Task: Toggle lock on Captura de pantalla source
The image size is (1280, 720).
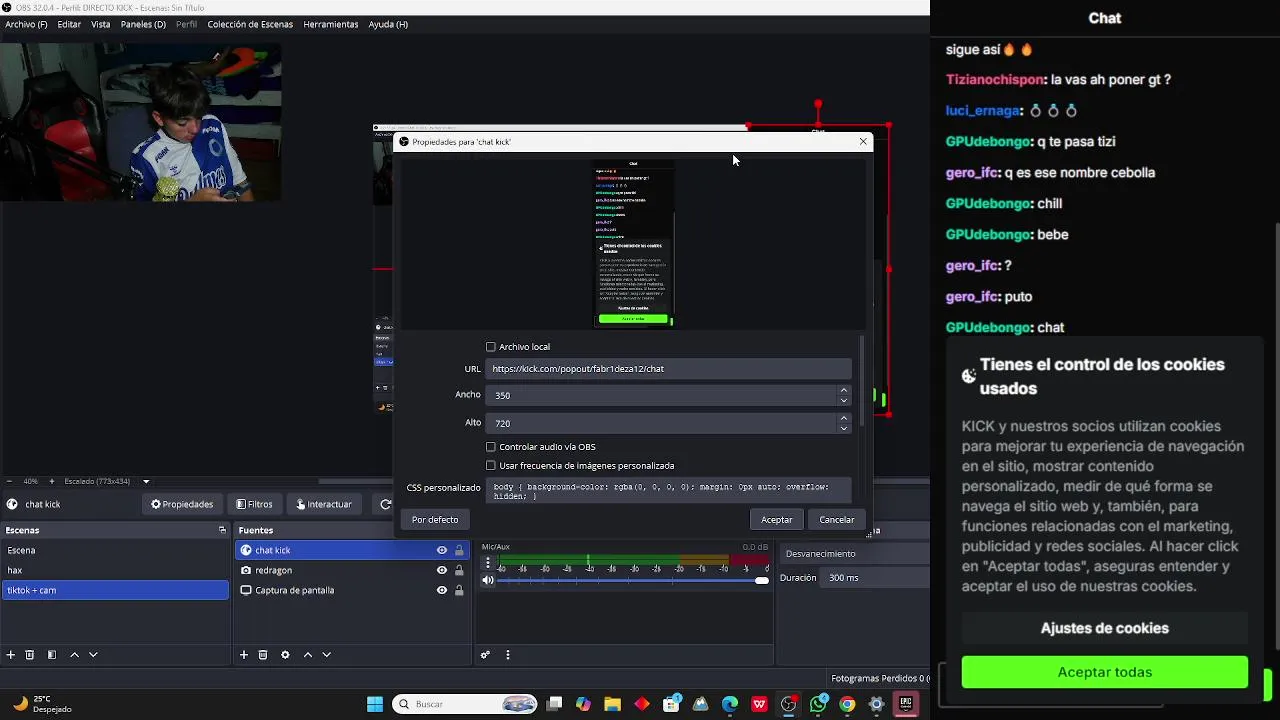Action: pos(459,590)
